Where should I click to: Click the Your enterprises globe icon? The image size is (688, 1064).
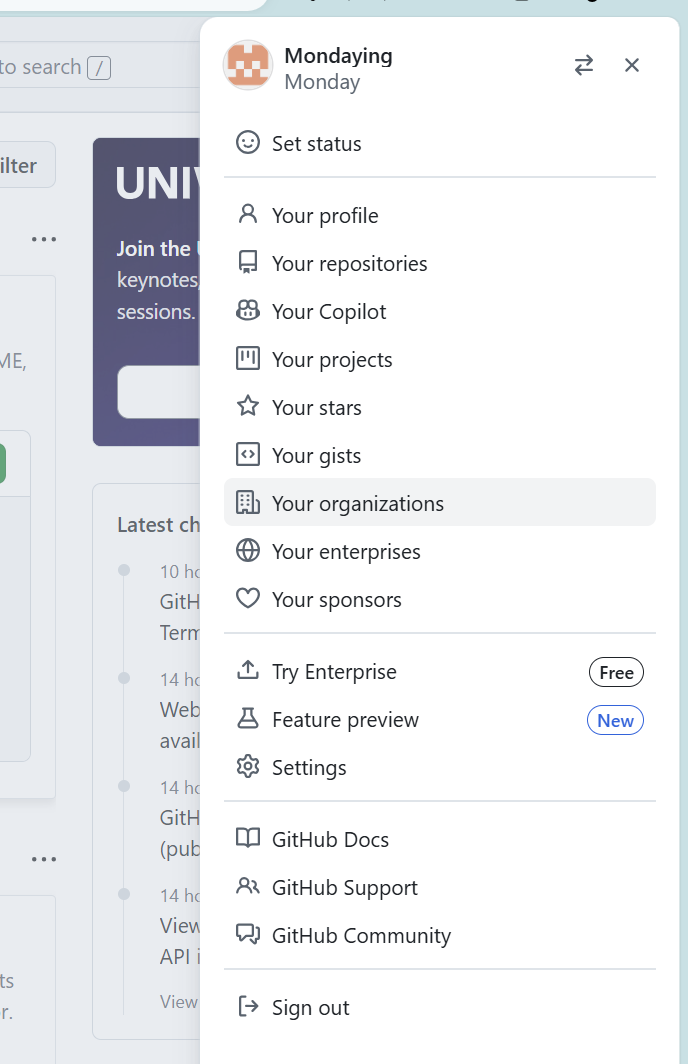(x=247, y=551)
